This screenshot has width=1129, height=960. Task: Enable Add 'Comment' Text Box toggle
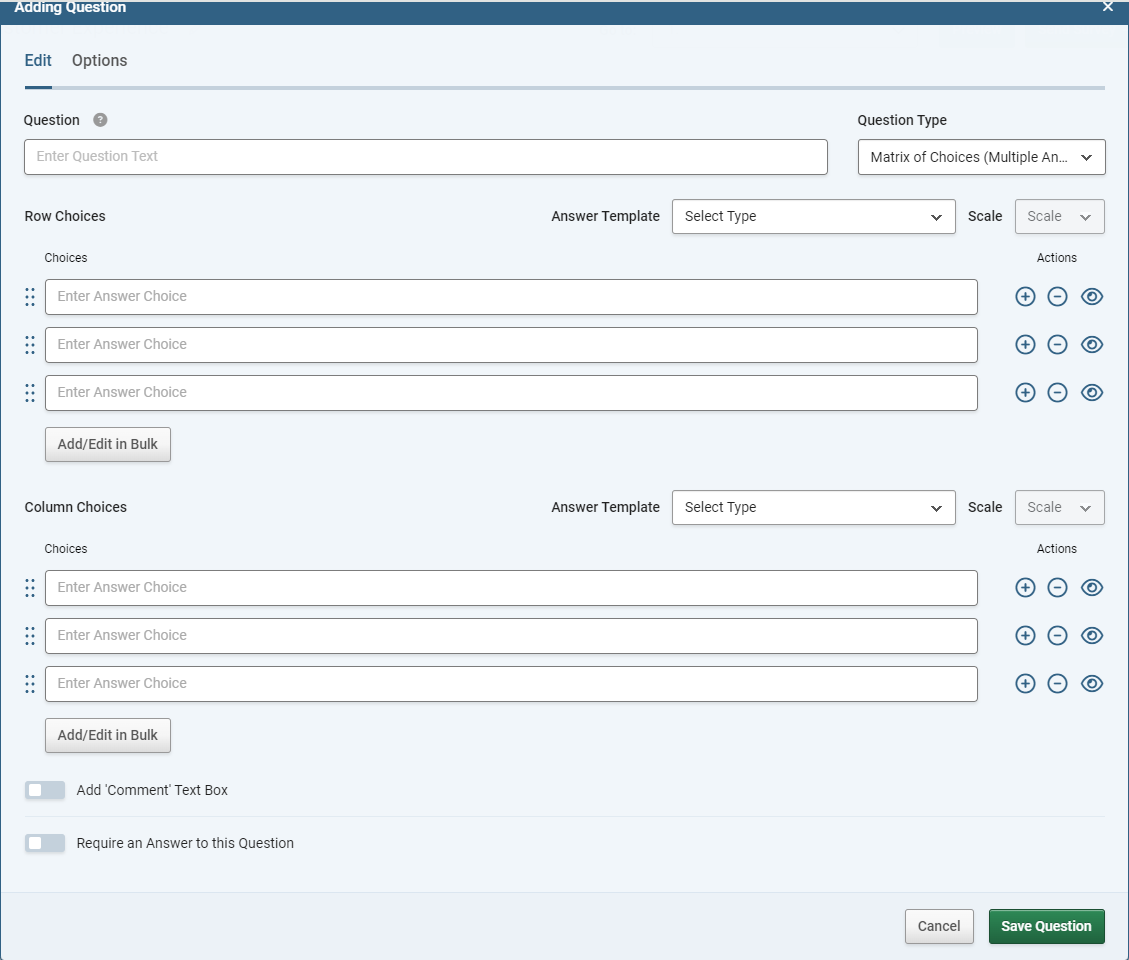[x=45, y=790]
